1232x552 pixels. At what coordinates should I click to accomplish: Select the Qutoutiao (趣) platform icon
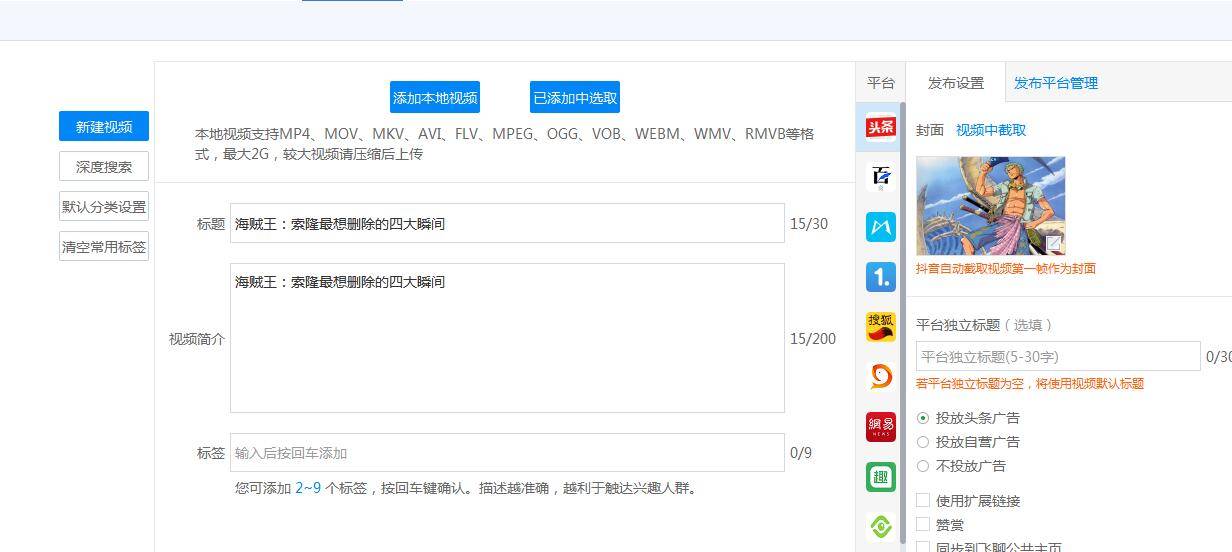tap(880, 477)
